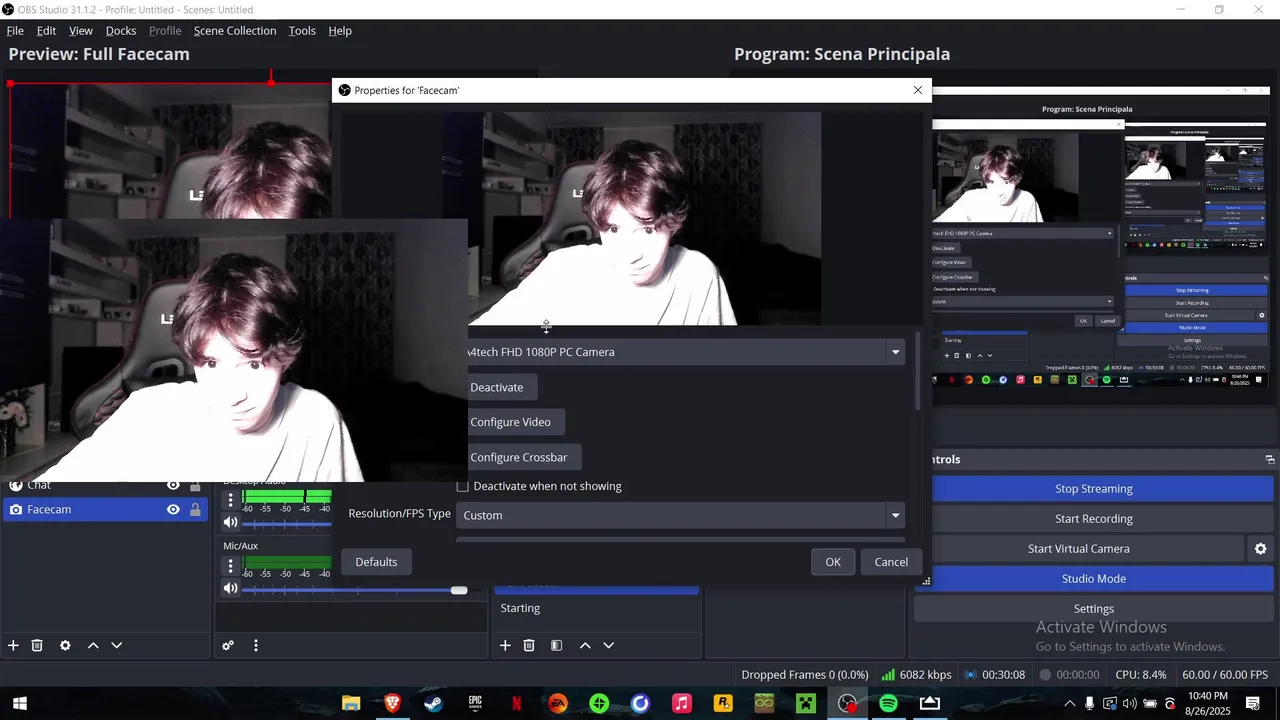Open Brave browser from taskbar

[393, 703]
